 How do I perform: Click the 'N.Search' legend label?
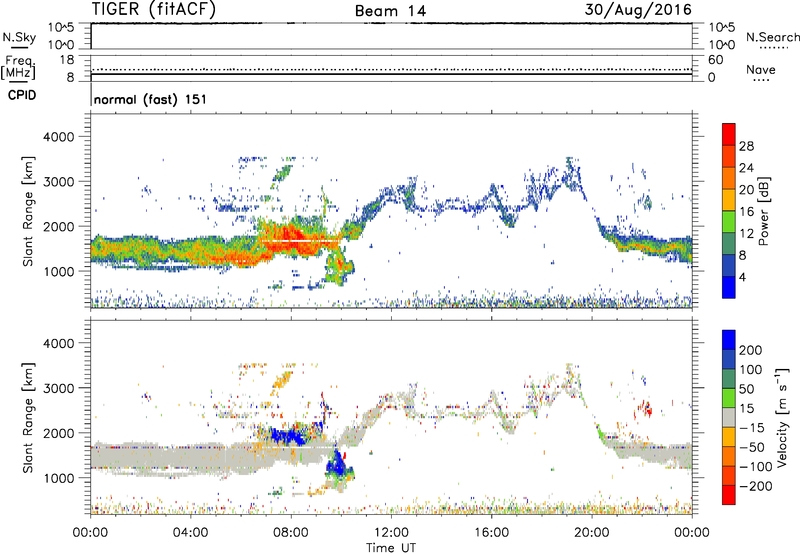(772, 37)
